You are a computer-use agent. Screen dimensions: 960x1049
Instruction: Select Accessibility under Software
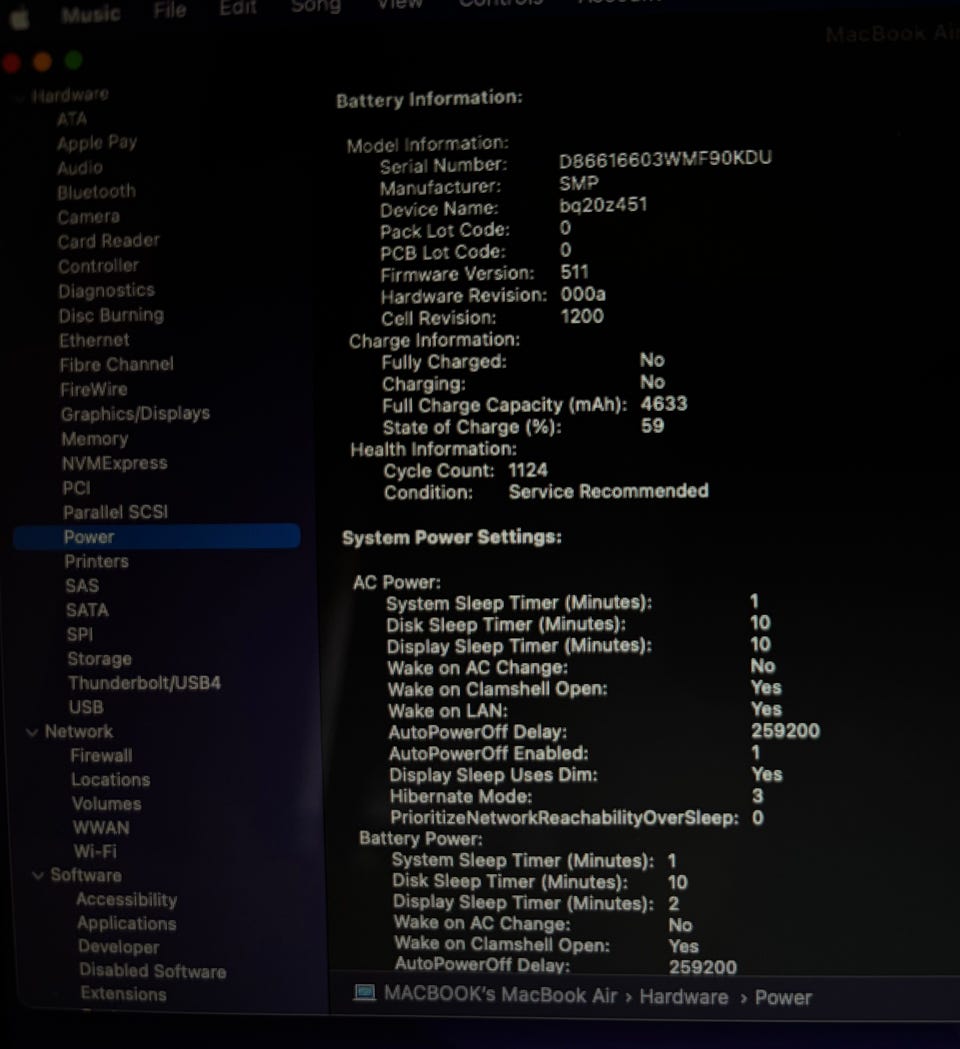coord(126,899)
